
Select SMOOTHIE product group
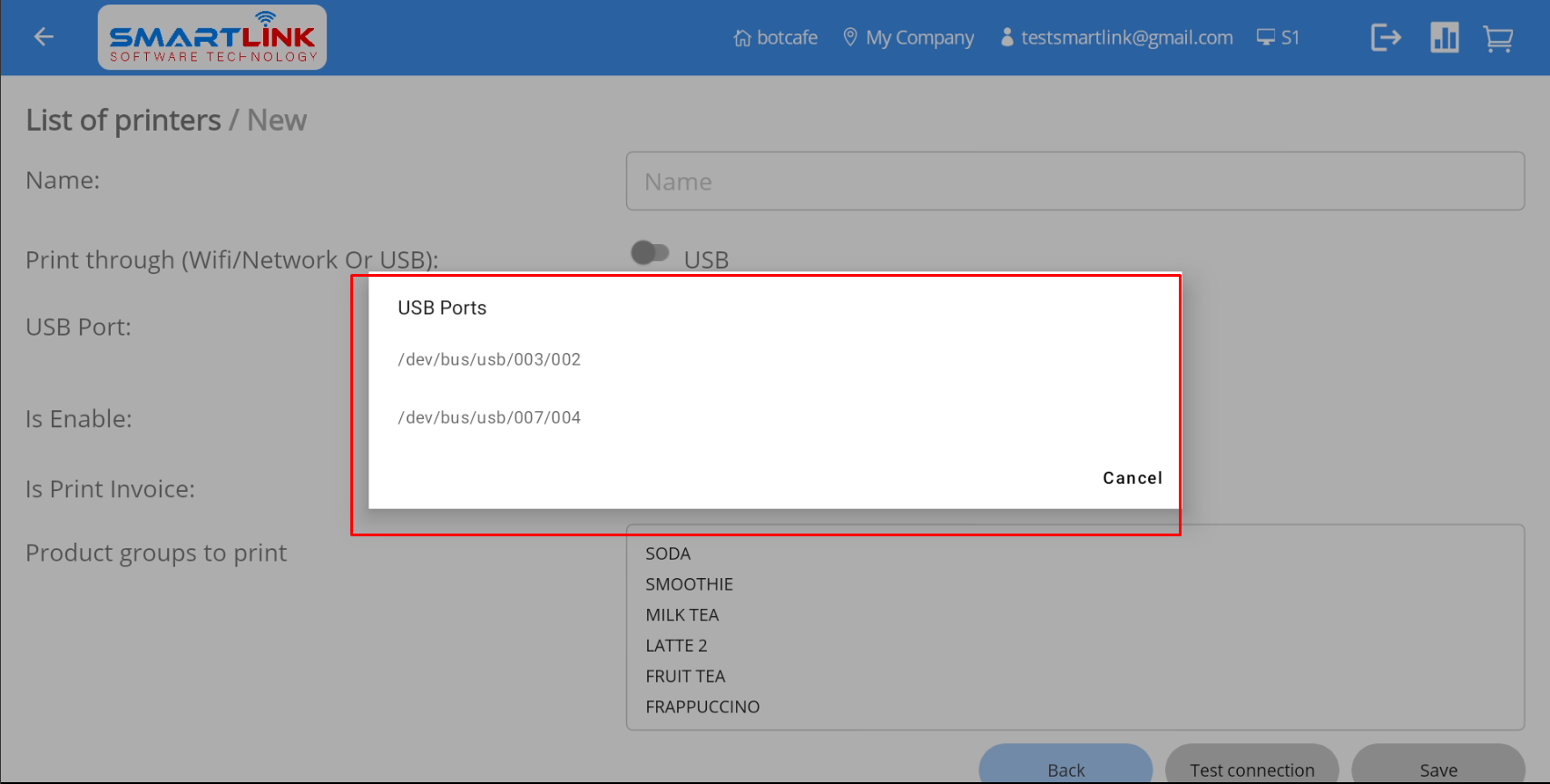(x=689, y=584)
